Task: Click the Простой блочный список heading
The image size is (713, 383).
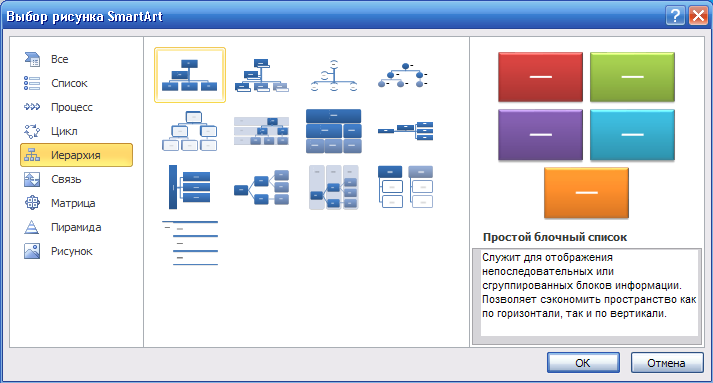Action: pos(555,237)
